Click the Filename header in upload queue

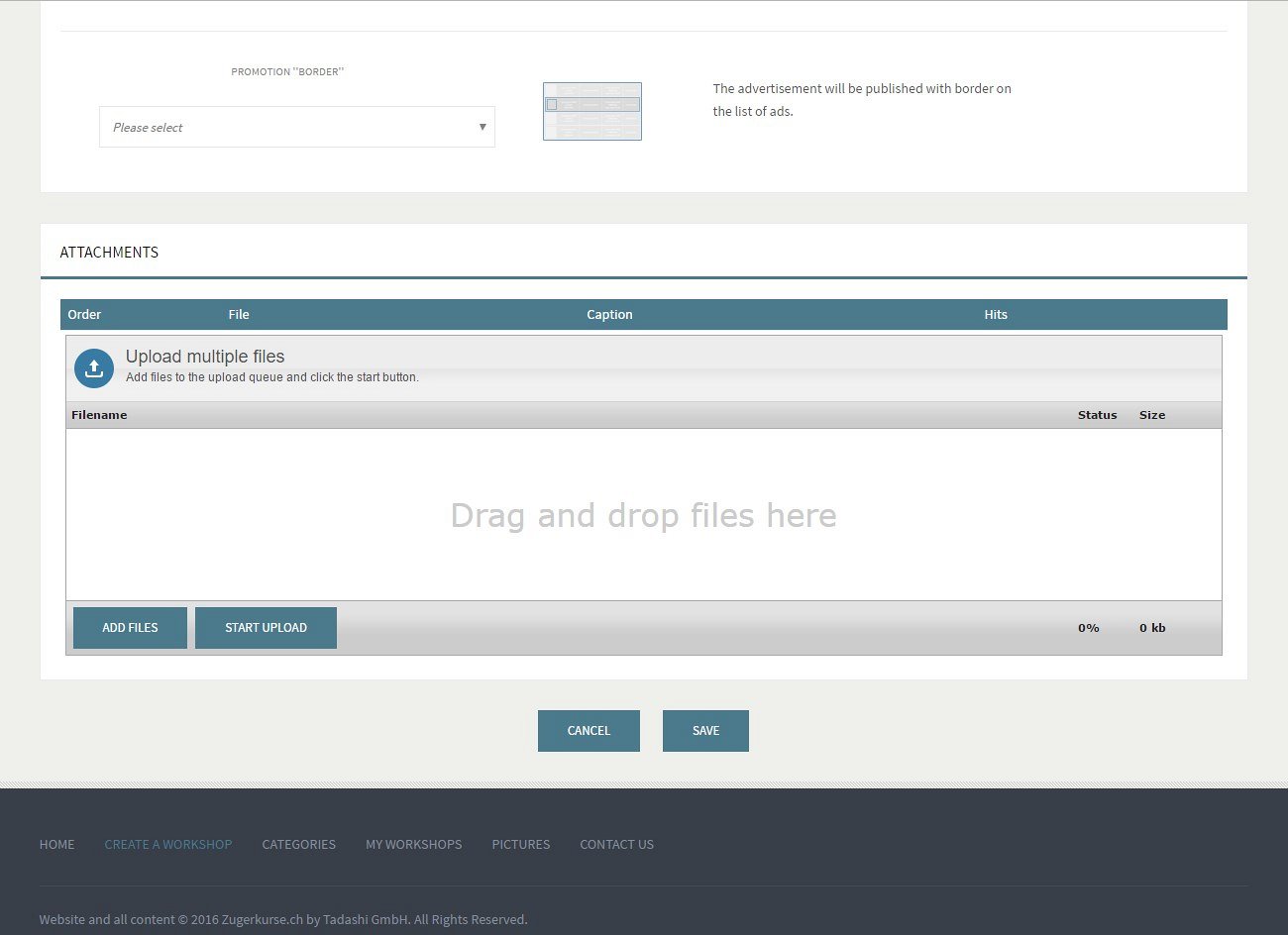click(99, 415)
